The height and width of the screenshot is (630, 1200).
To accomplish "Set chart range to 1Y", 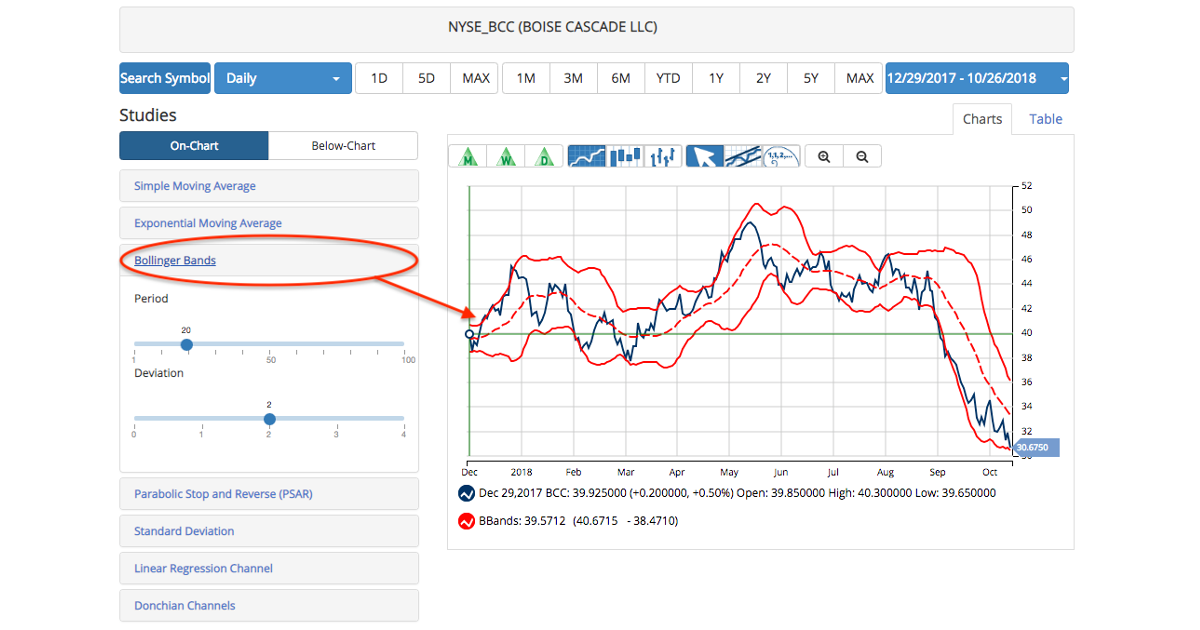I will 716,78.
